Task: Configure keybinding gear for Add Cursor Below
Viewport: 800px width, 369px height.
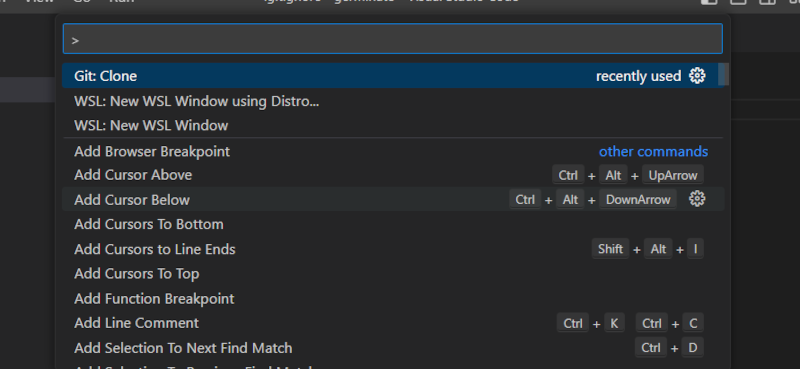Action: tap(697, 199)
